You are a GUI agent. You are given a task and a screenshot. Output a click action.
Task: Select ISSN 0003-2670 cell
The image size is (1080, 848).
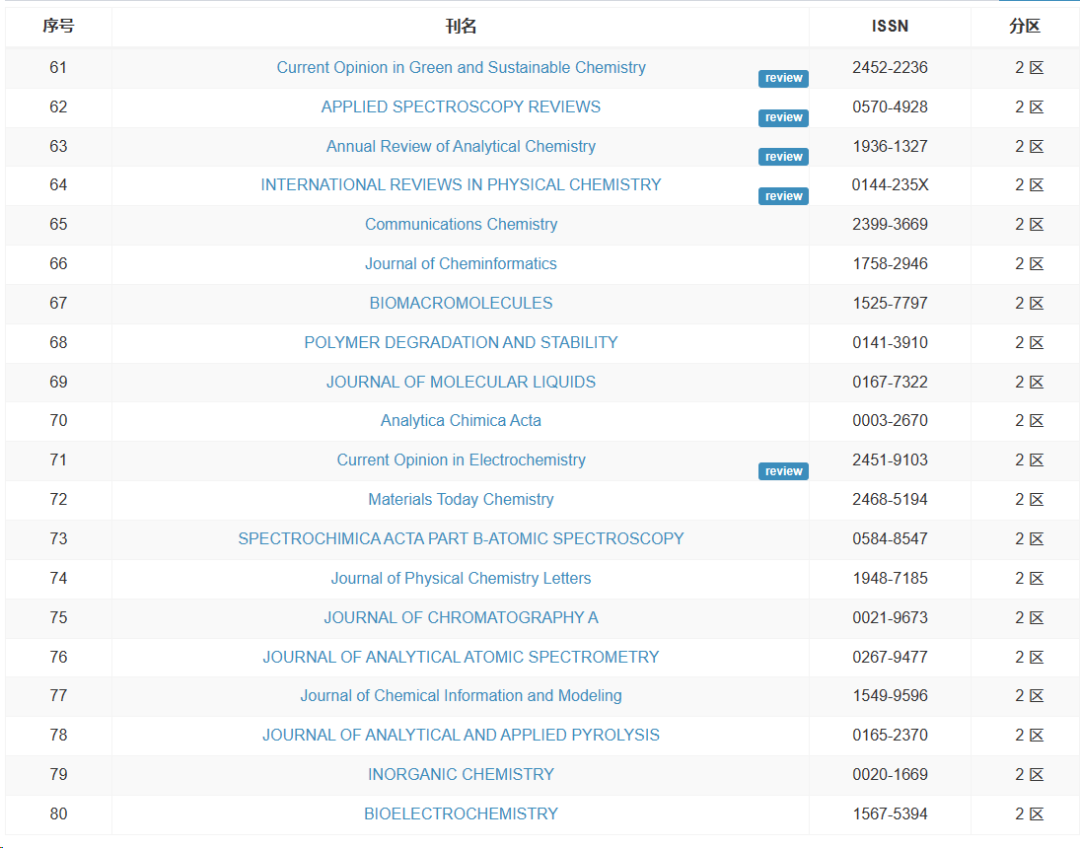[890, 420]
